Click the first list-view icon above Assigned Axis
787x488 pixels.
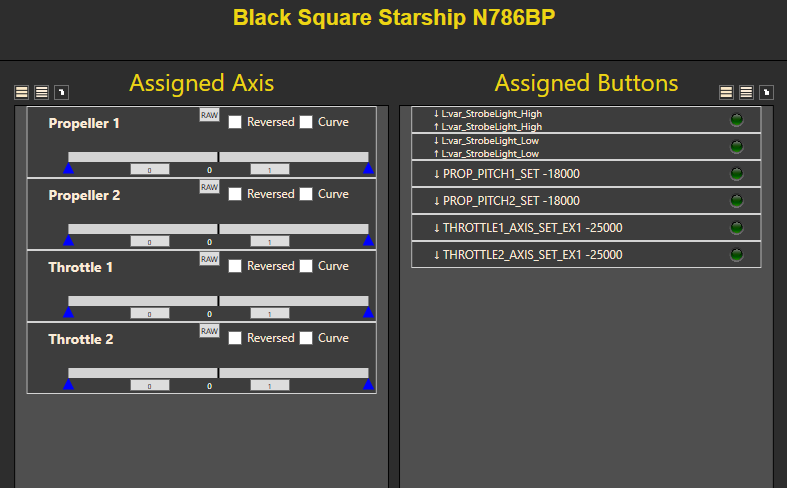click(21, 92)
